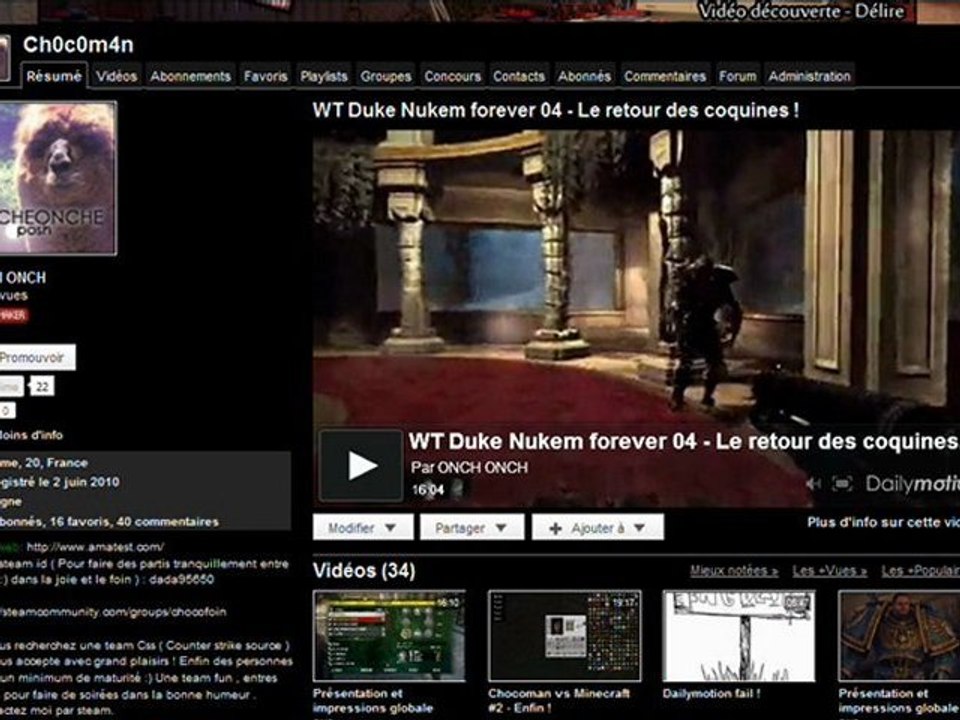The image size is (960, 720).
Task: Click the Mieux notées link
Action: point(734,571)
